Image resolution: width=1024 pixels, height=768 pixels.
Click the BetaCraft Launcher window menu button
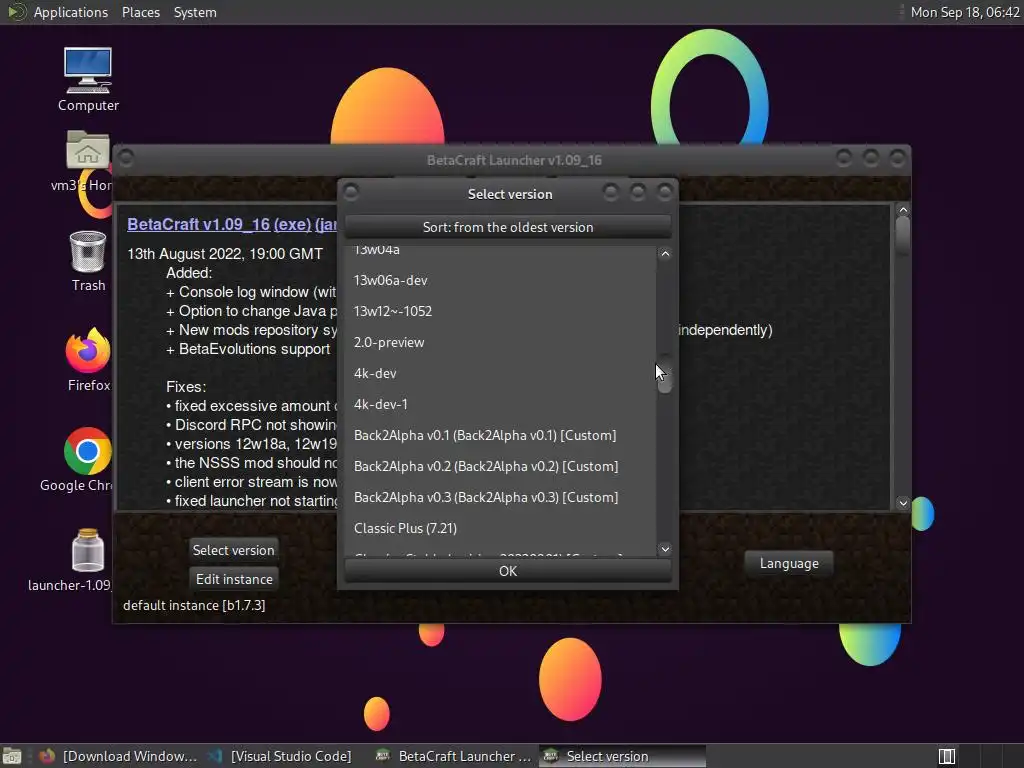click(x=126, y=158)
